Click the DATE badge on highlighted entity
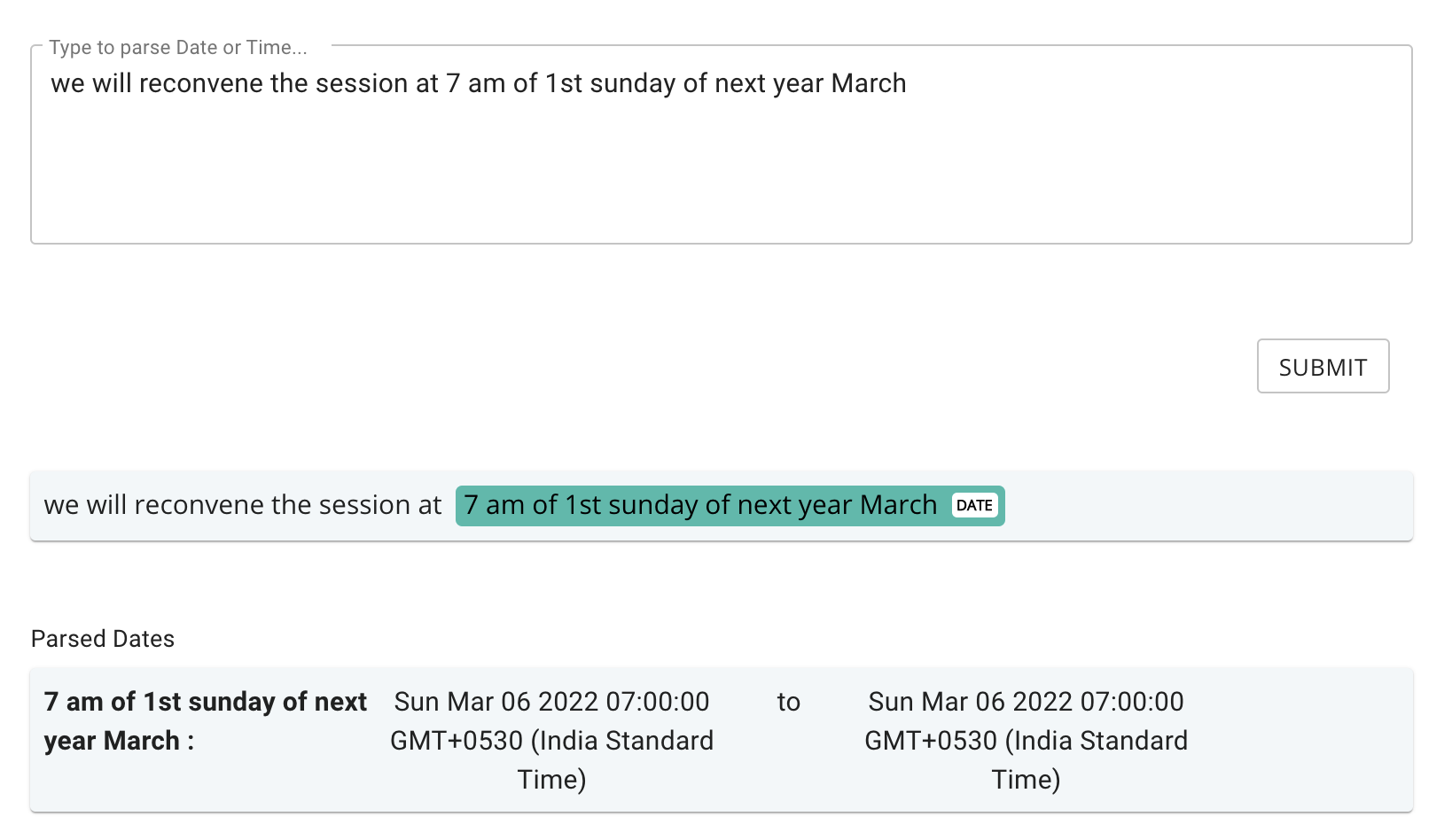Image resolution: width=1452 pixels, height=840 pixels. [974, 505]
